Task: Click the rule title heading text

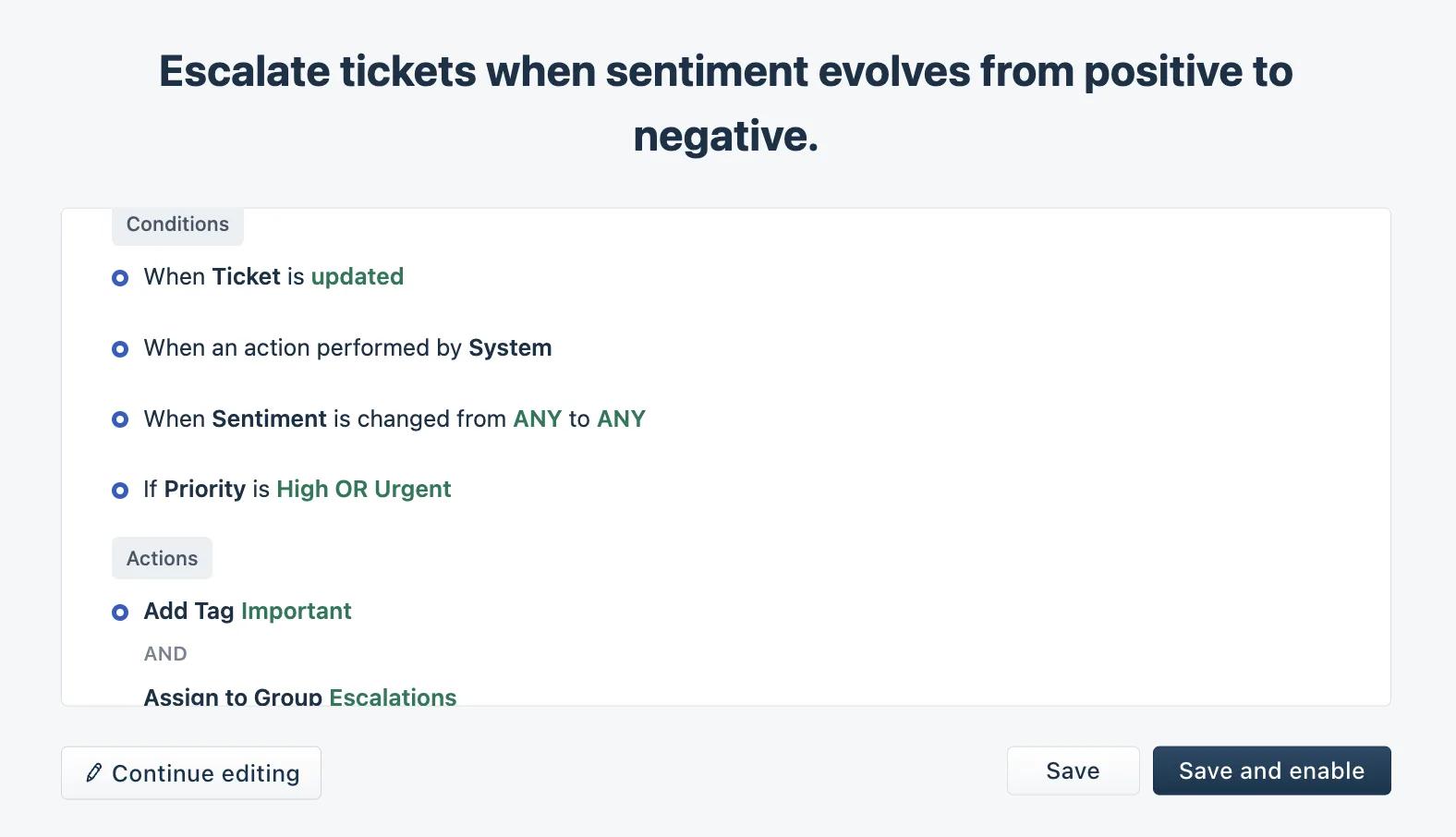Action: [x=726, y=103]
